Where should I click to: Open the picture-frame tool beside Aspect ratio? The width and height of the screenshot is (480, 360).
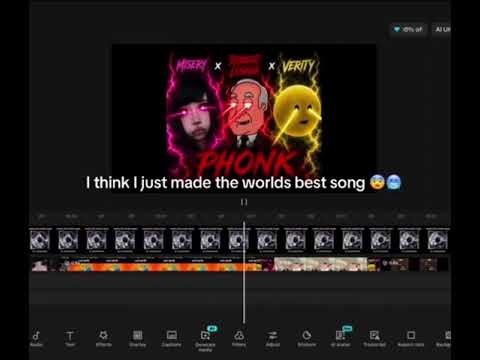(375, 338)
